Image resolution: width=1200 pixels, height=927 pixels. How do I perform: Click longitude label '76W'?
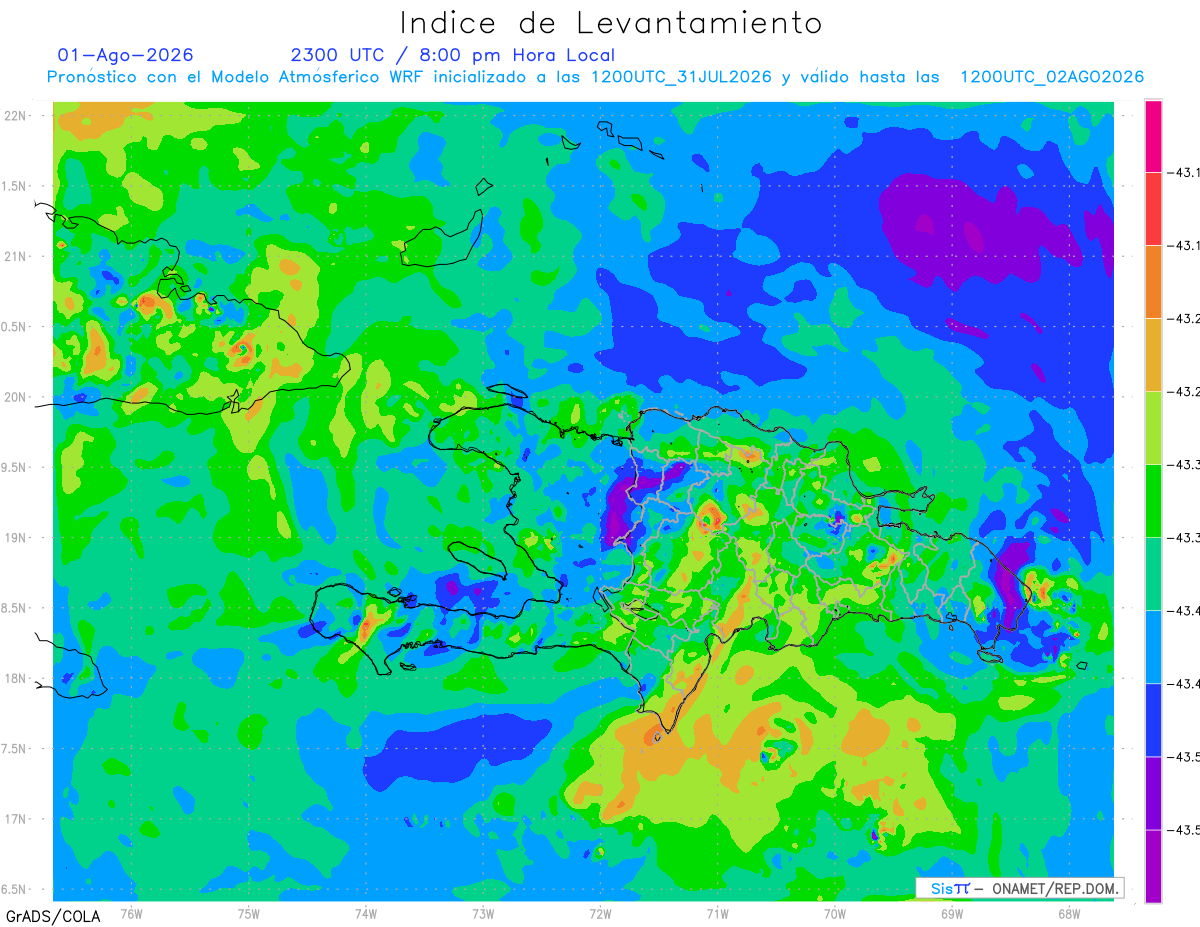click(x=131, y=913)
